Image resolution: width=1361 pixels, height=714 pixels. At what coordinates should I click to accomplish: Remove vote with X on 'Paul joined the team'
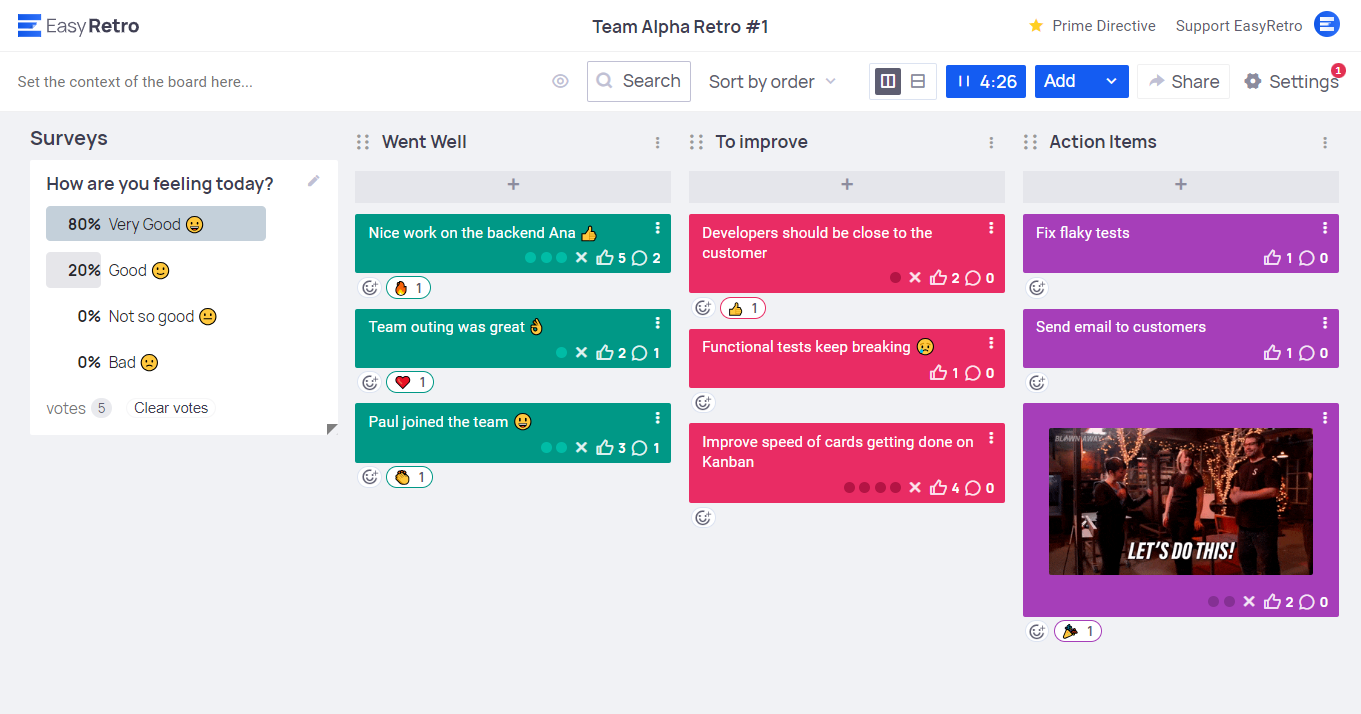[x=581, y=448]
